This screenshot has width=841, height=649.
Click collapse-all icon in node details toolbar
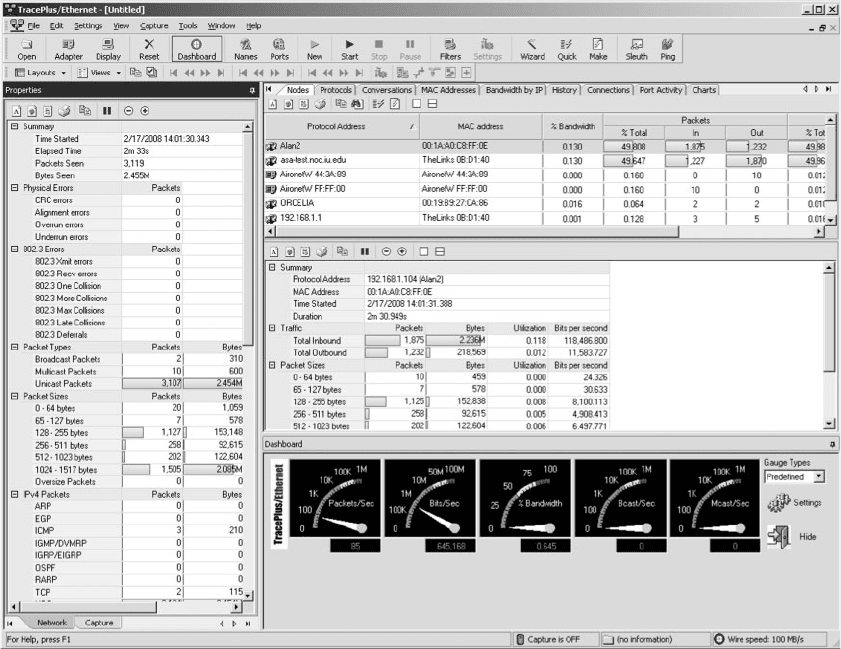point(386,252)
